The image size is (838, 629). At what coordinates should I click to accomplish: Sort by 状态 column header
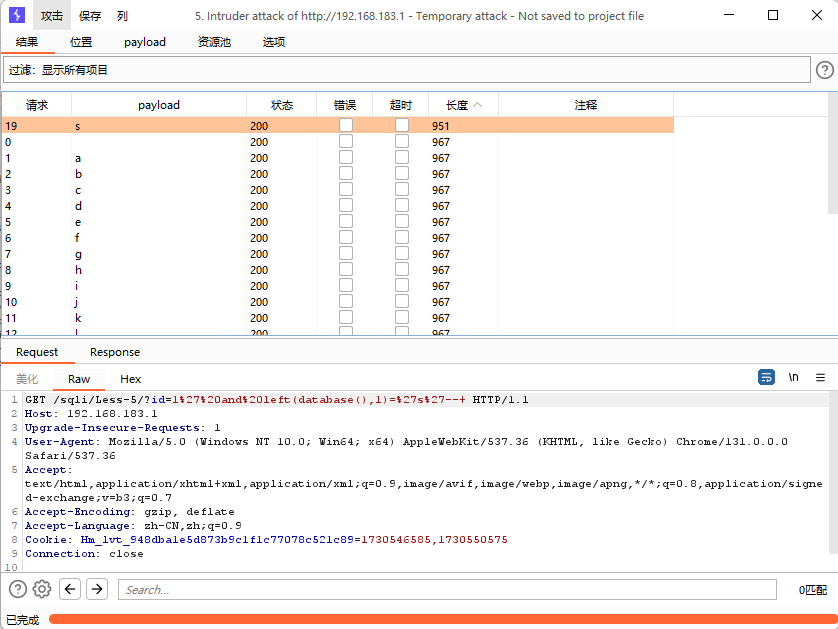coord(282,105)
